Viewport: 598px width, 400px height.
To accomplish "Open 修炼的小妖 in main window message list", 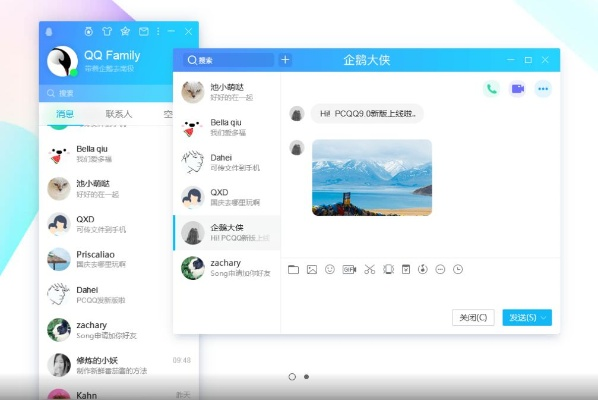I will point(119,365).
